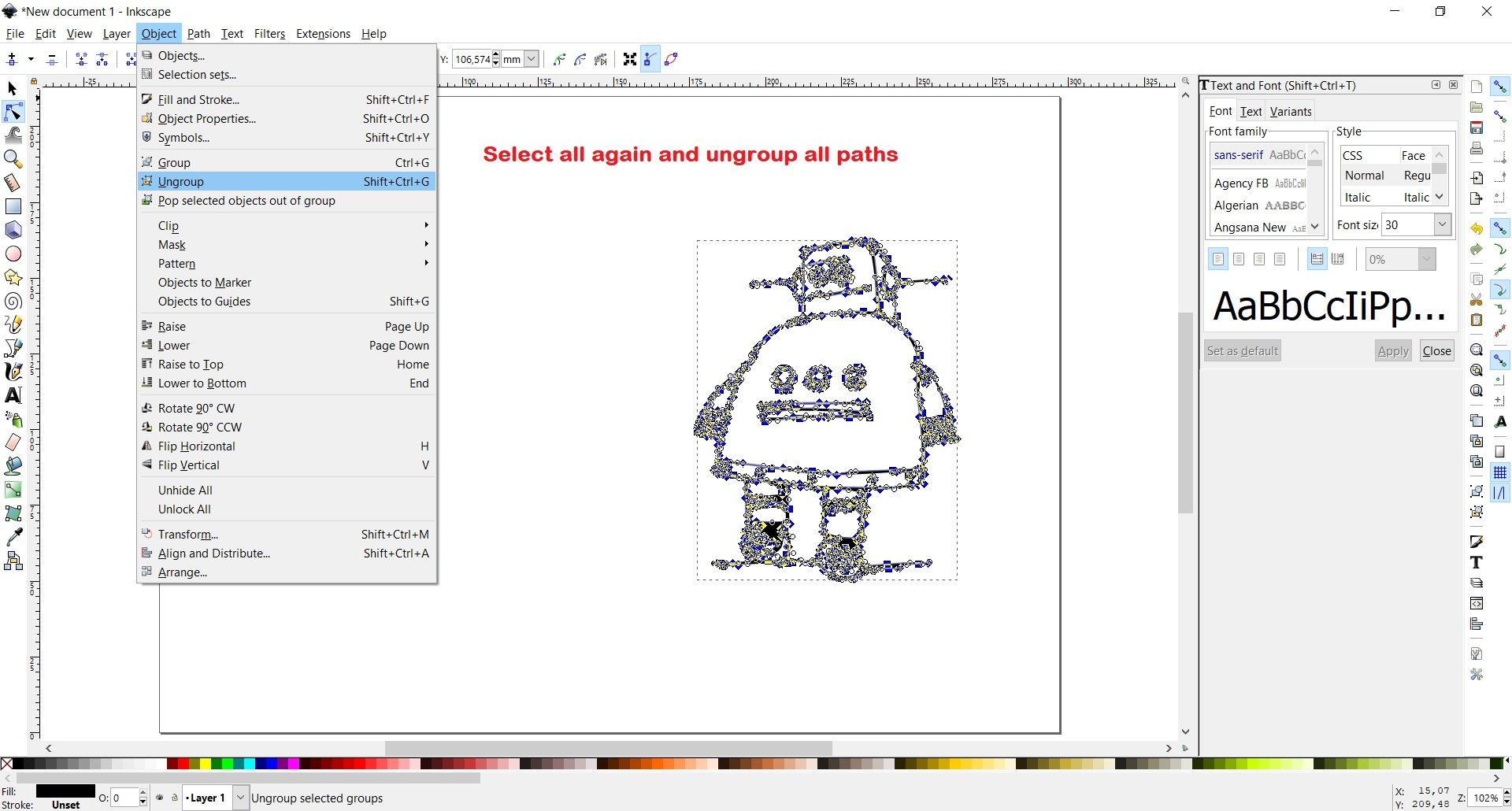
Task: Pick the Spiral drawing tool
Action: pyautogui.click(x=13, y=301)
